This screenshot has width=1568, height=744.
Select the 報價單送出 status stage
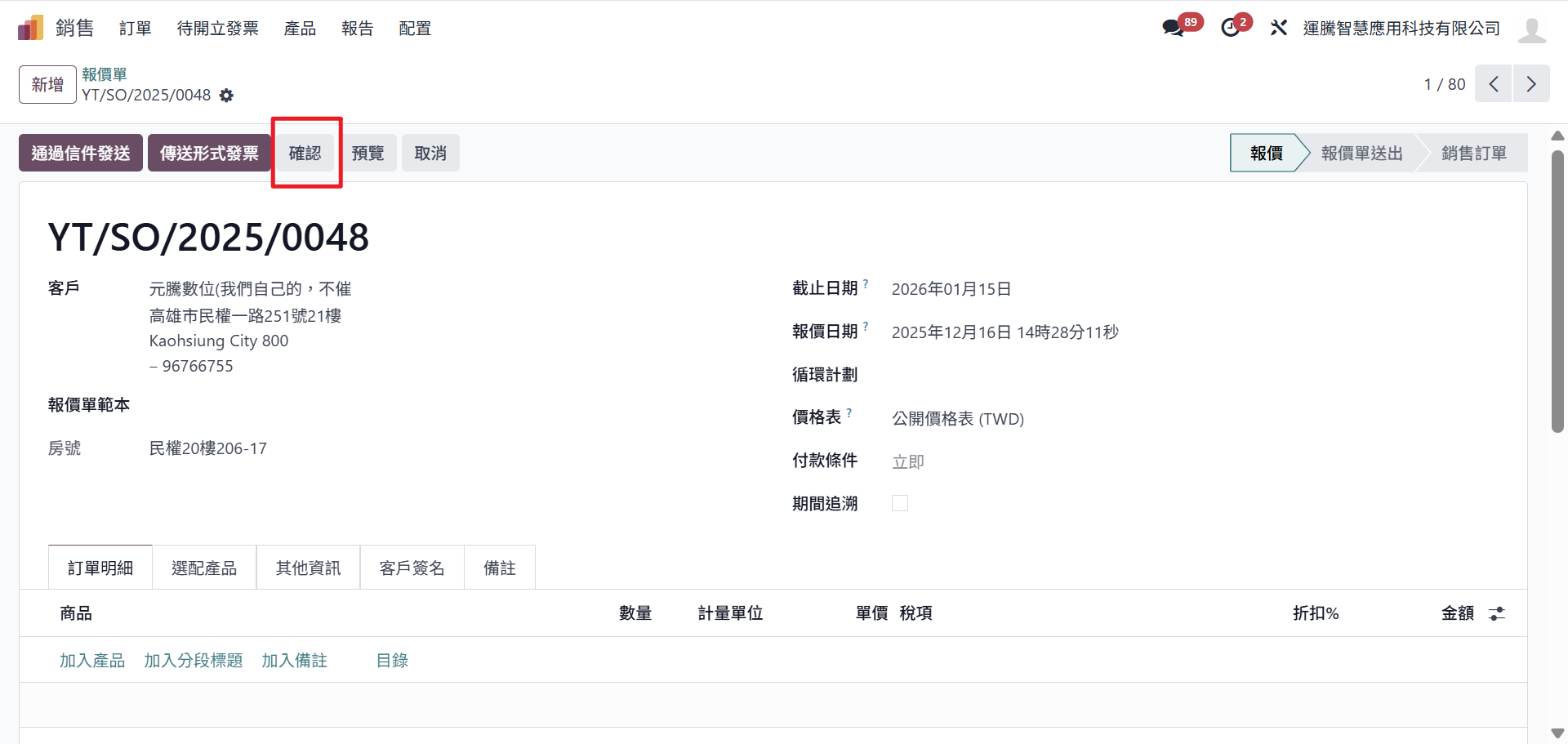(x=1361, y=153)
